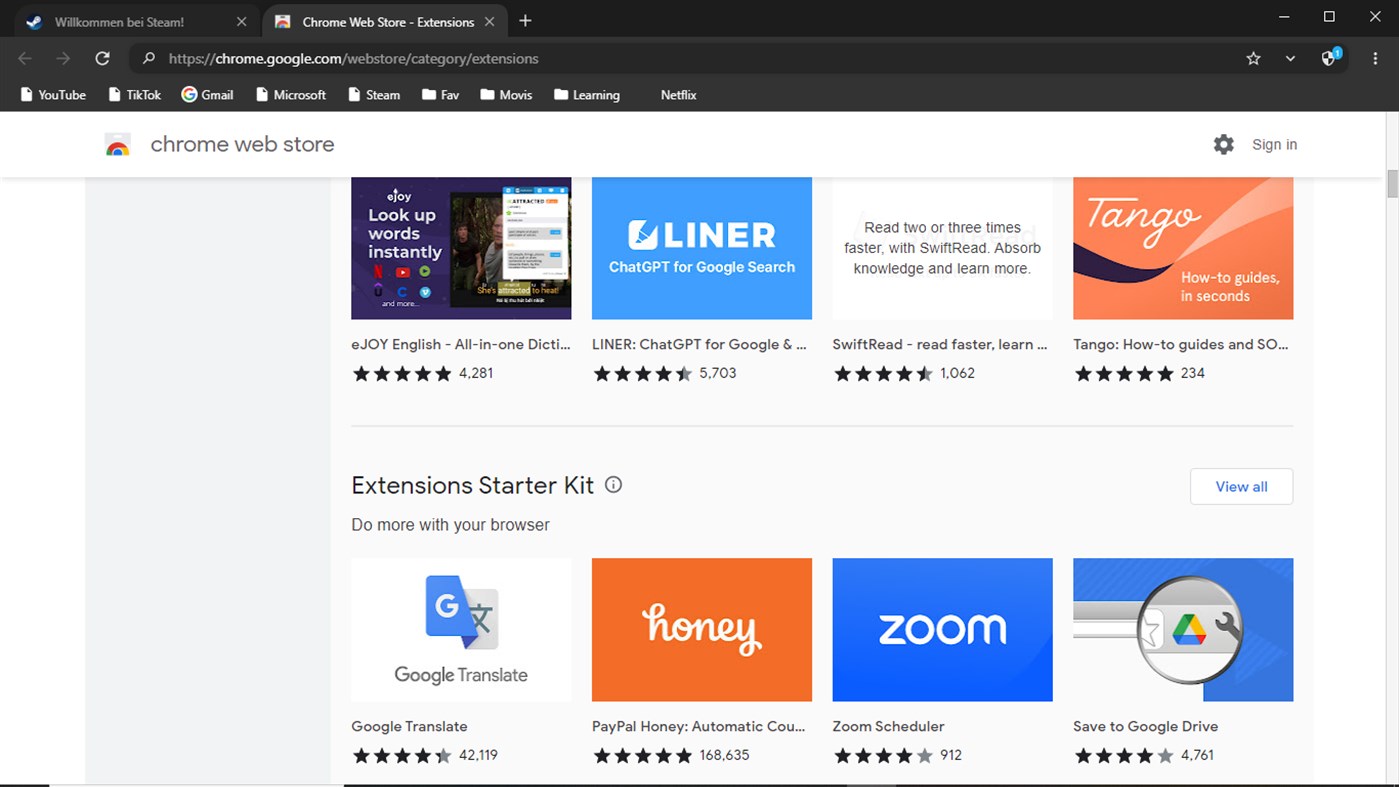
Task: Open the Netflix bookmark
Action: (678, 94)
